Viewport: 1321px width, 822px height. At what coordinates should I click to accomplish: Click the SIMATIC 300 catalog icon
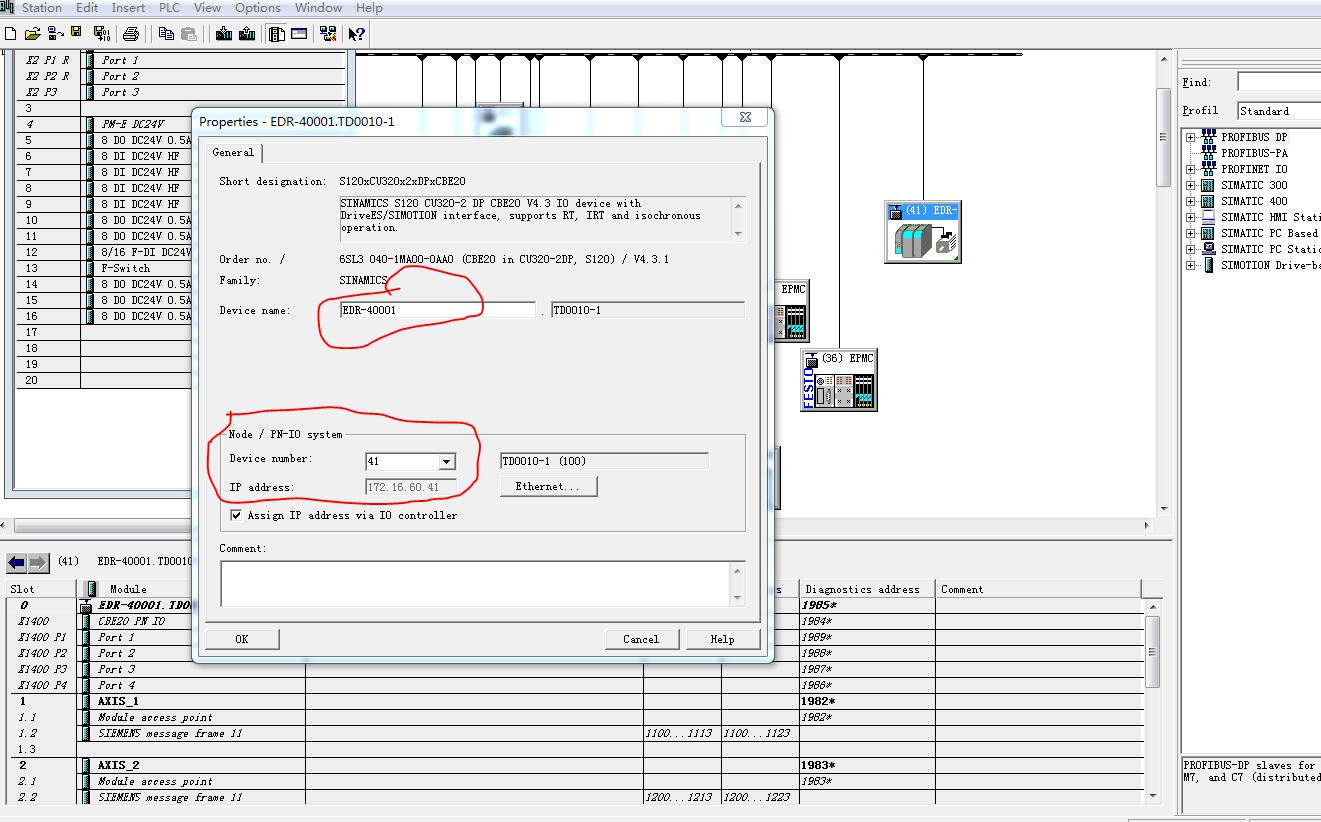pos(1208,185)
